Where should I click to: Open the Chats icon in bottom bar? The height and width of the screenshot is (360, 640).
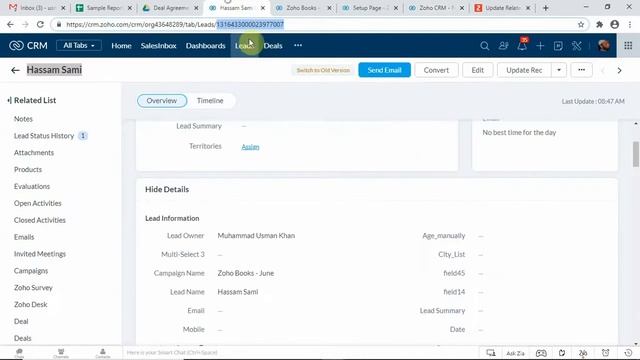(x=19, y=353)
